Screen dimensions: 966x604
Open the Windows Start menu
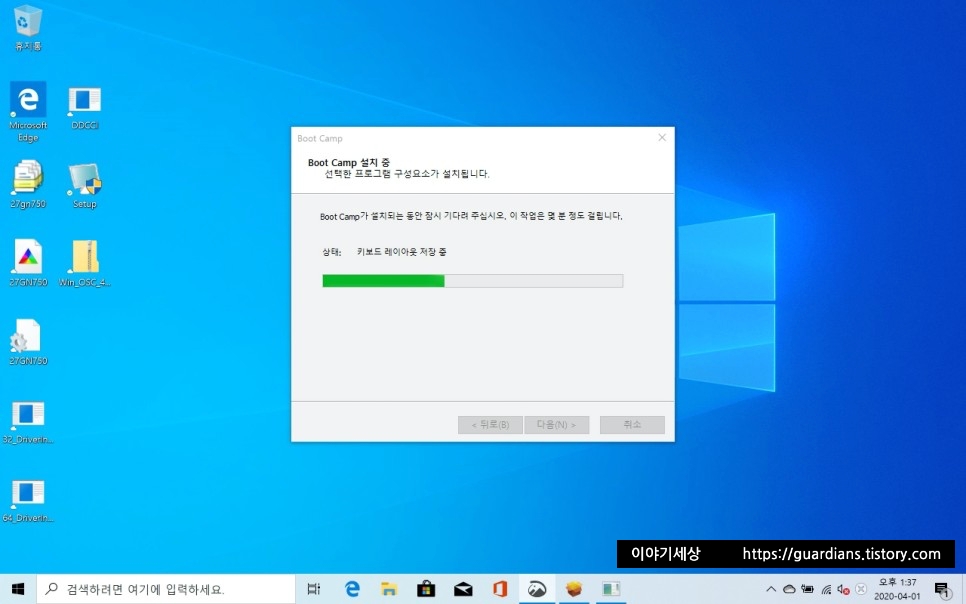(x=18, y=589)
